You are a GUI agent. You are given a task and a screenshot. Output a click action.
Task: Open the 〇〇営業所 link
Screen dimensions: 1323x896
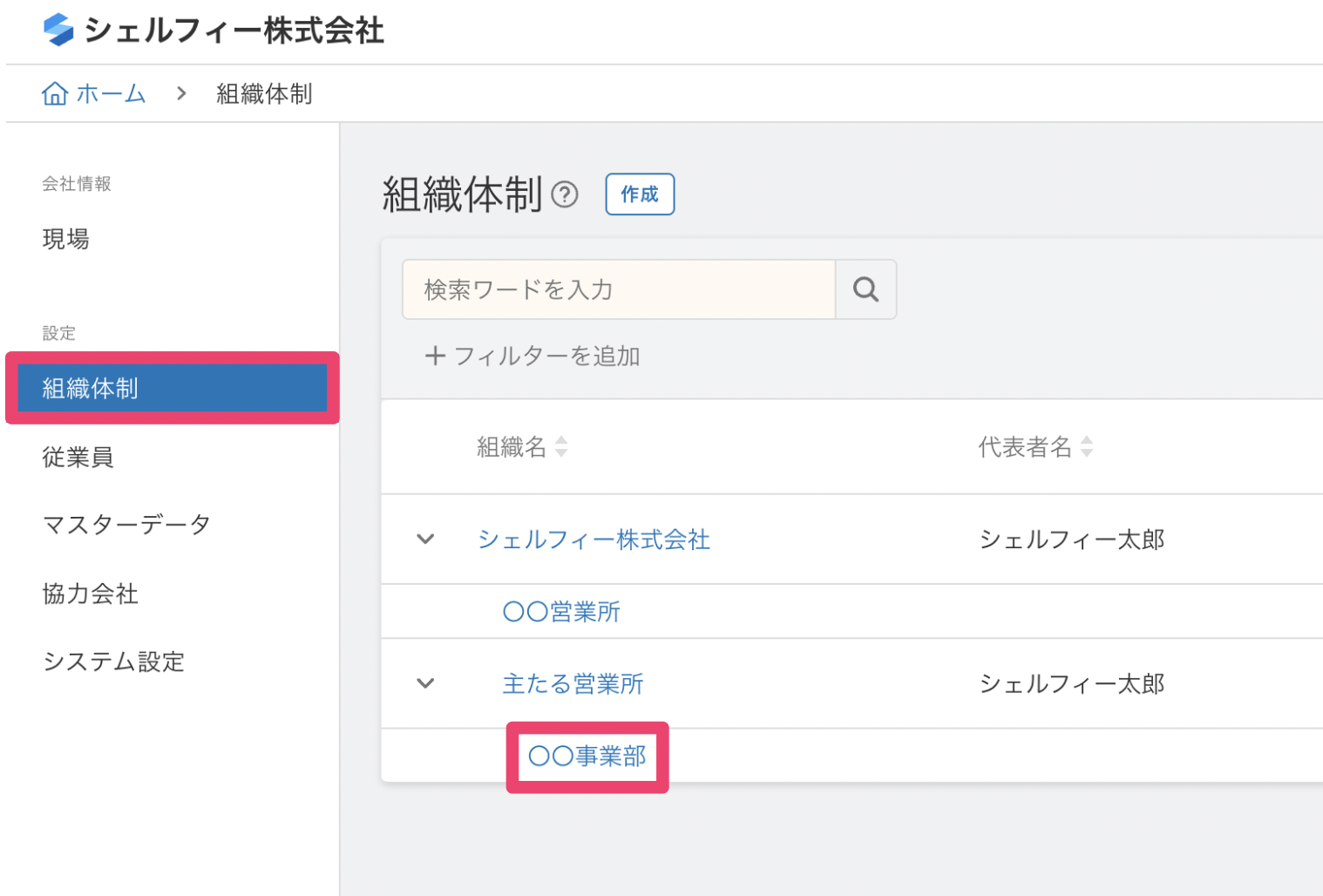[x=561, y=612]
